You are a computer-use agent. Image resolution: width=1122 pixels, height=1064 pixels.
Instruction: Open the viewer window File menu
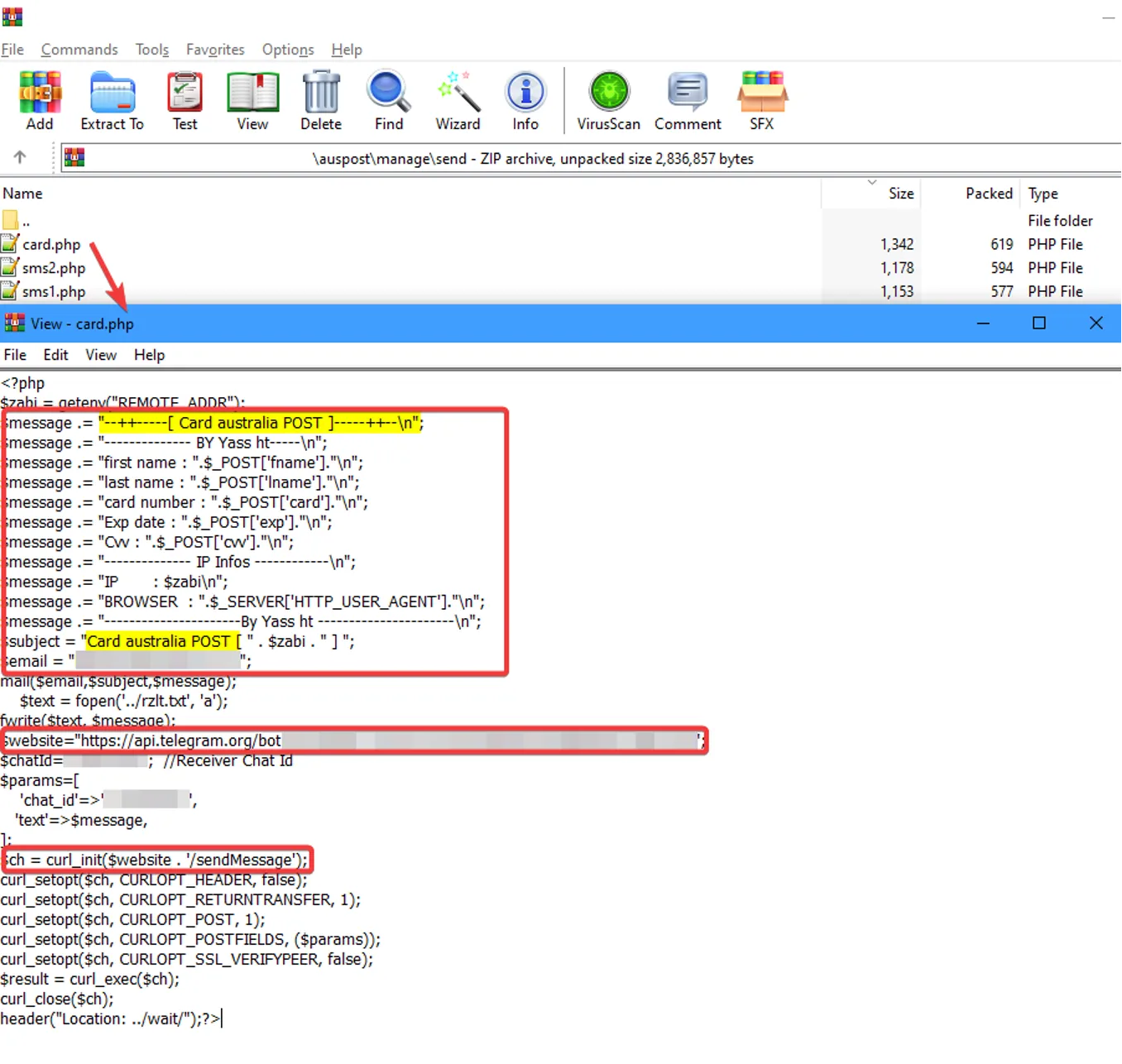point(15,355)
